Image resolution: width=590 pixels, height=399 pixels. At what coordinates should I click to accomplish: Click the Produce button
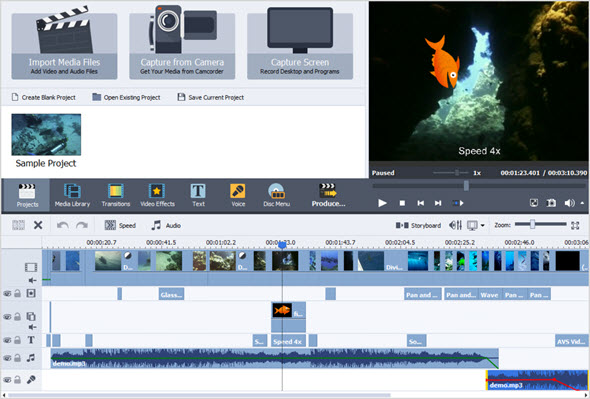[328, 195]
